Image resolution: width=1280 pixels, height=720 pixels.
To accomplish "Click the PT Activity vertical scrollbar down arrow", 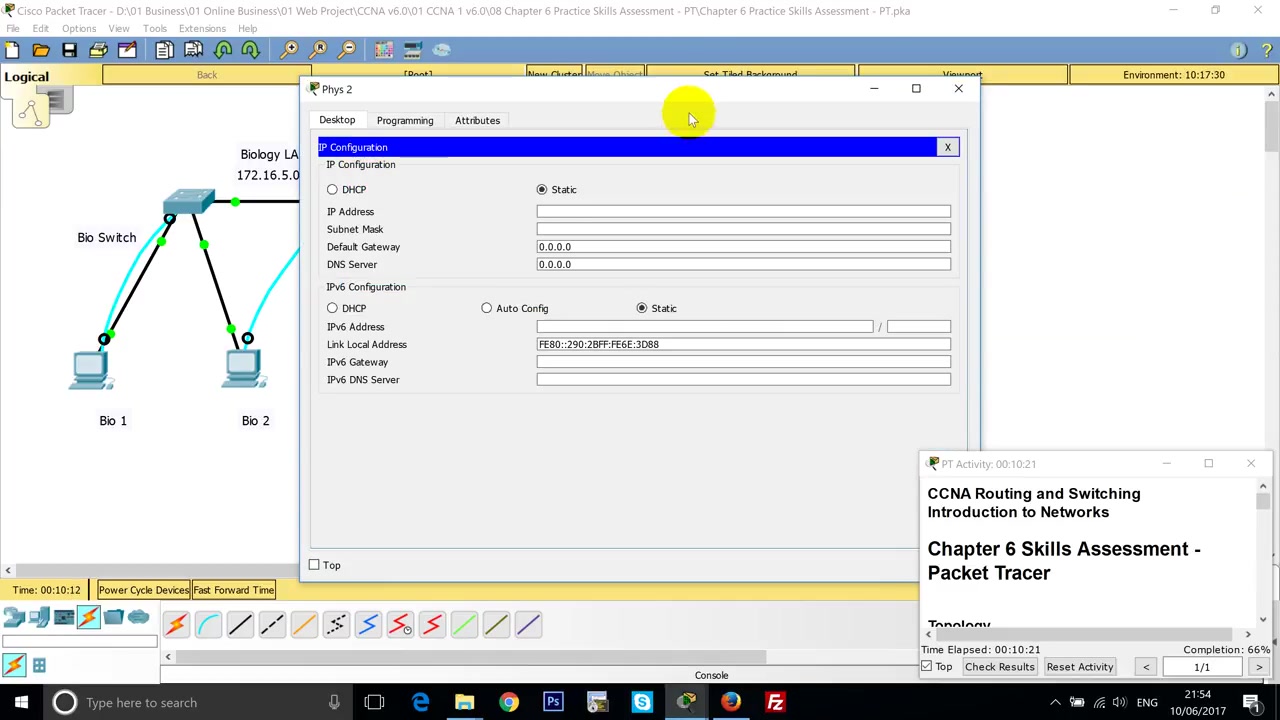I will [x=1263, y=620].
